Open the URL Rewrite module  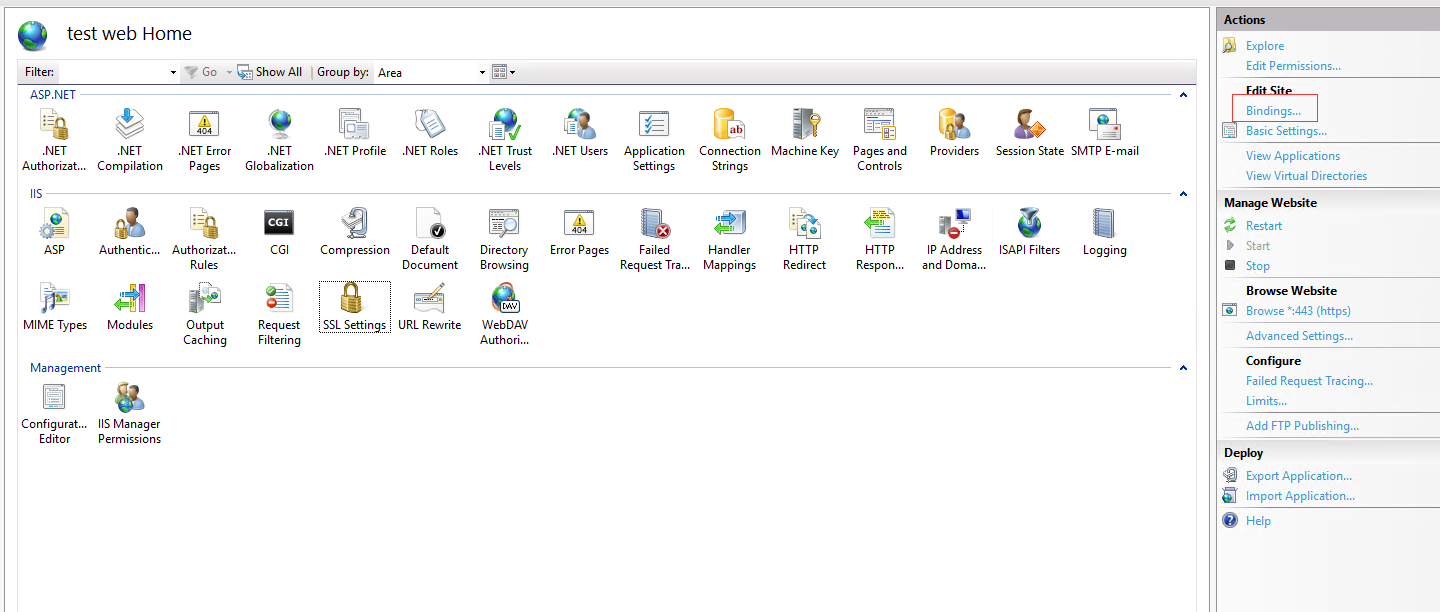coord(429,305)
